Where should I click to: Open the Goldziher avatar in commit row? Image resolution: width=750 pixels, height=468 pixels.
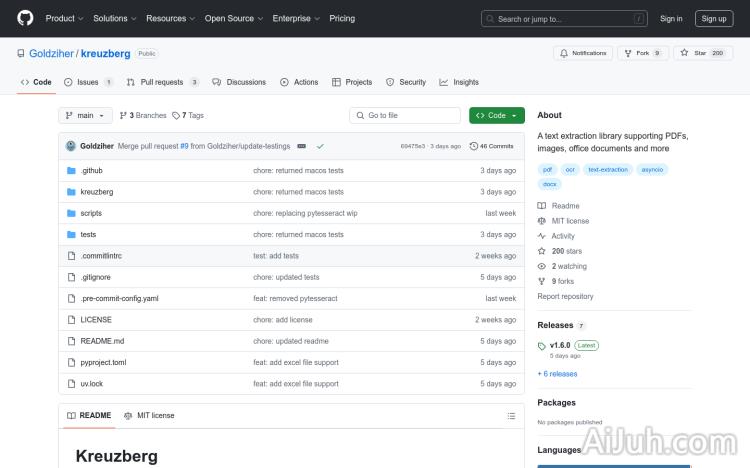pos(71,146)
